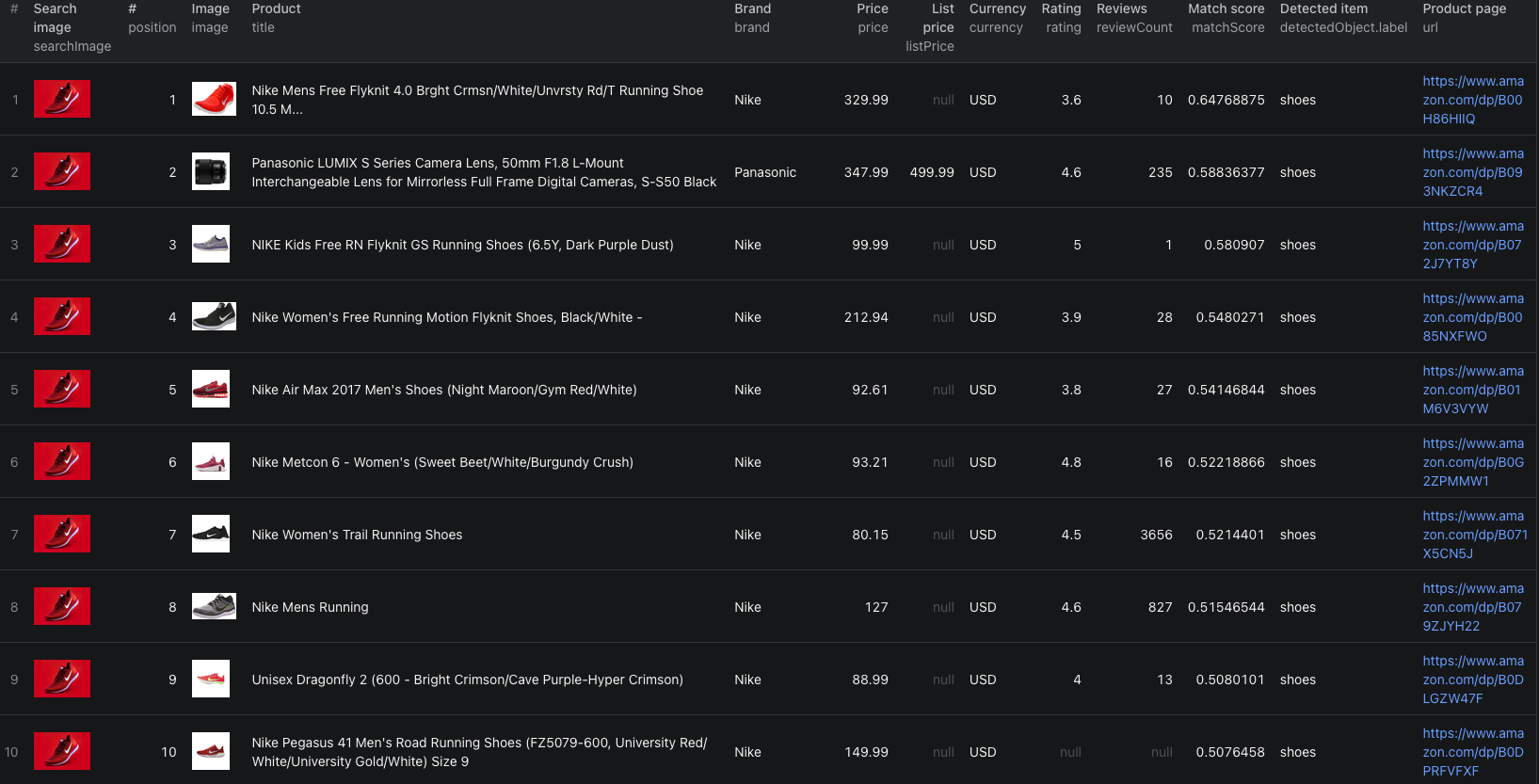
Task: Select the match score '0.5080101'
Action: tap(1230, 680)
